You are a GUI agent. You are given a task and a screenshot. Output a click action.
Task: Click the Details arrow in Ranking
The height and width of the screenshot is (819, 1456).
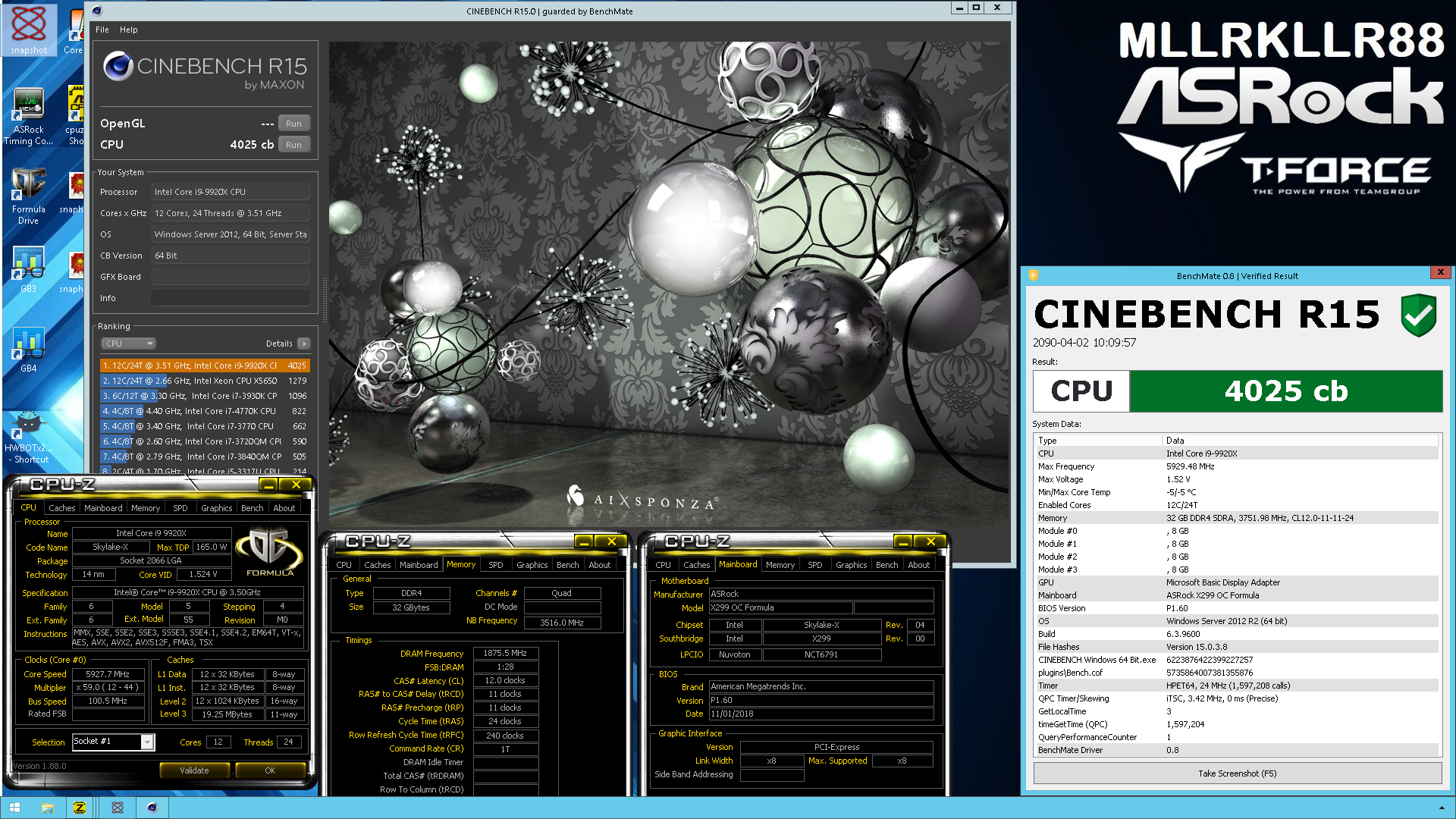click(303, 344)
